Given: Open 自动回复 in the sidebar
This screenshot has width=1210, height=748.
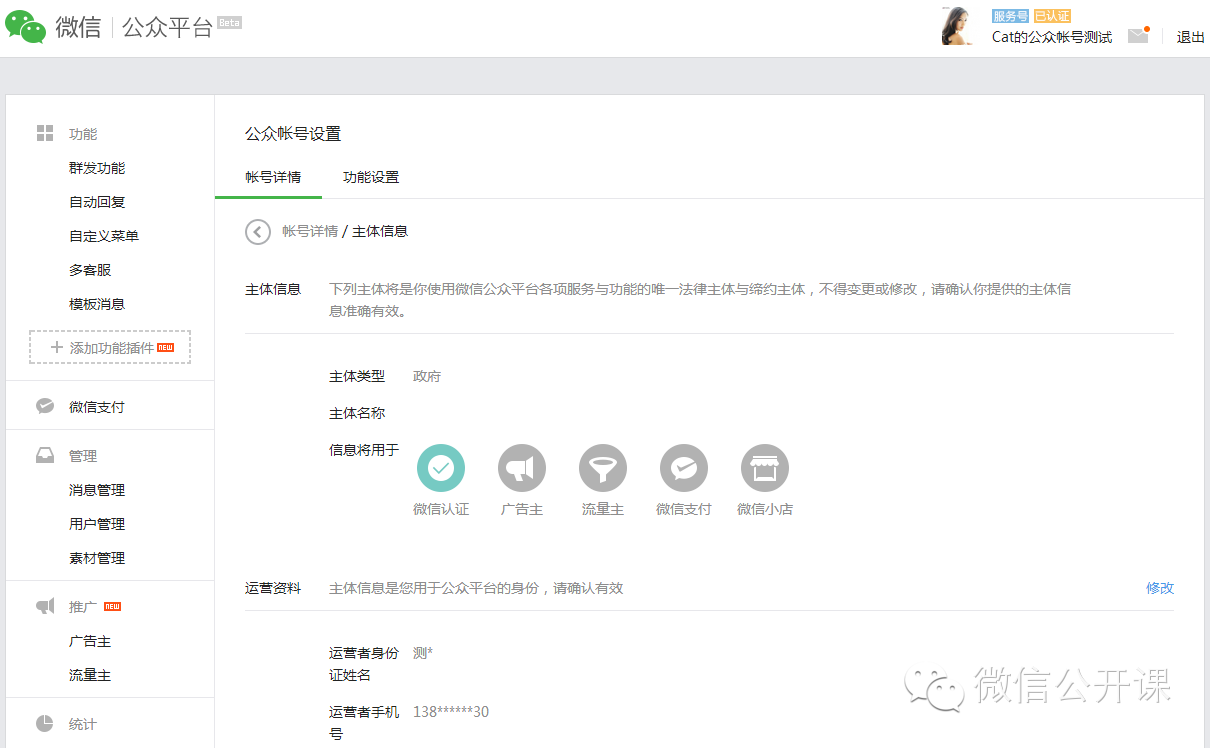Looking at the screenshot, I should [x=97, y=202].
